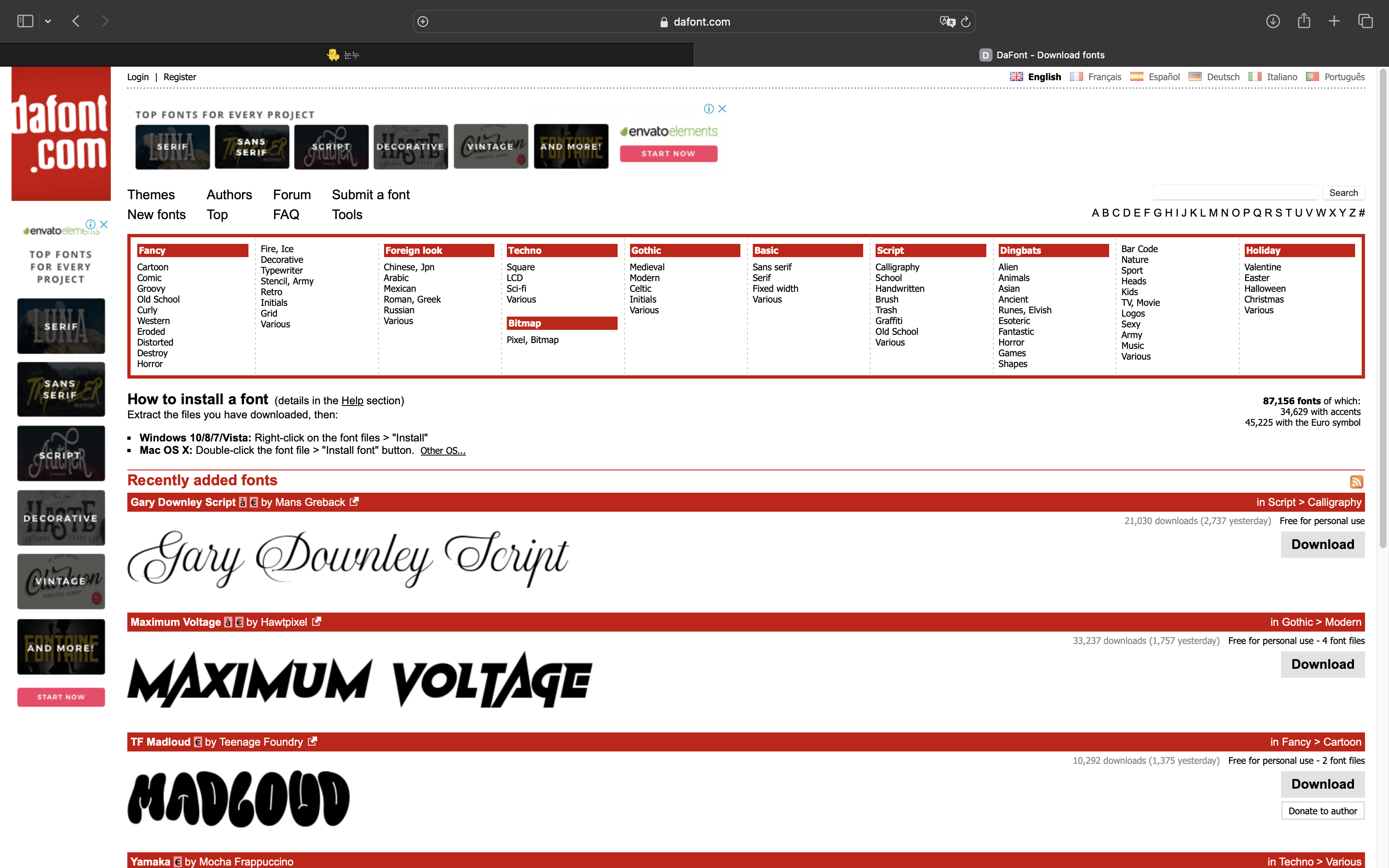Open the Calligraphy category link
Viewport: 1389px width, 868px height.
(897, 267)
